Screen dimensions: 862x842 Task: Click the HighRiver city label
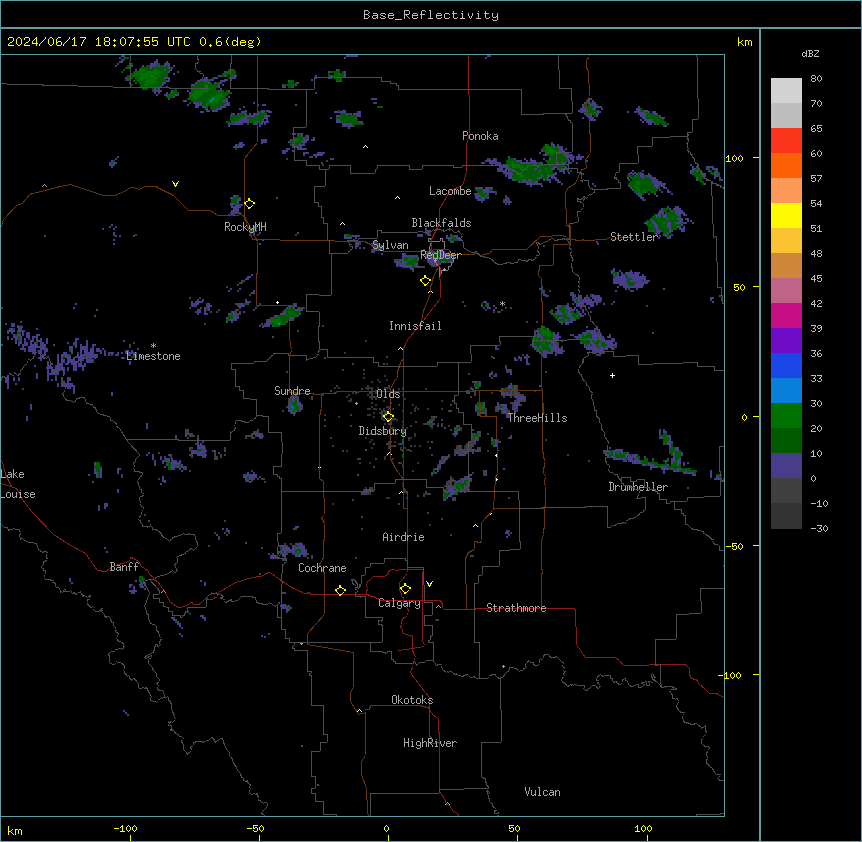[430, 743]
